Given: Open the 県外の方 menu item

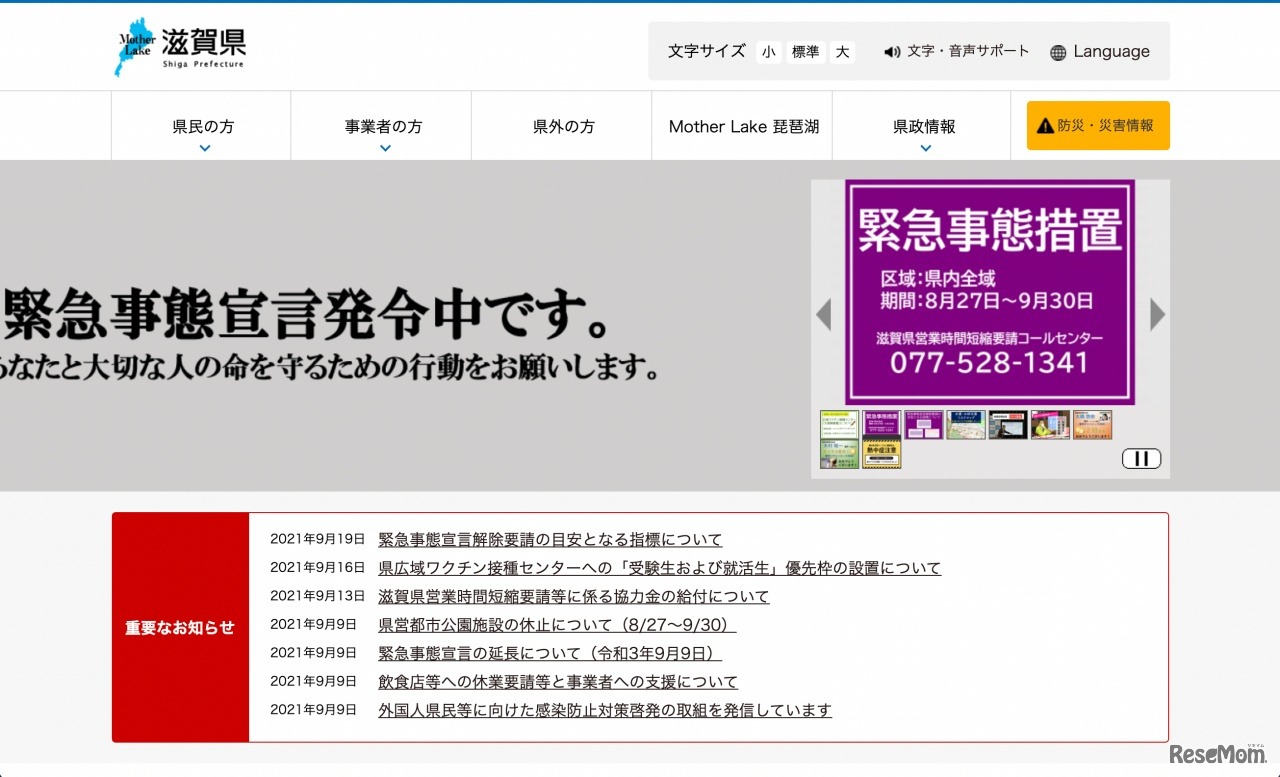Looking at the screenshot, I should (x=563, y=127).
